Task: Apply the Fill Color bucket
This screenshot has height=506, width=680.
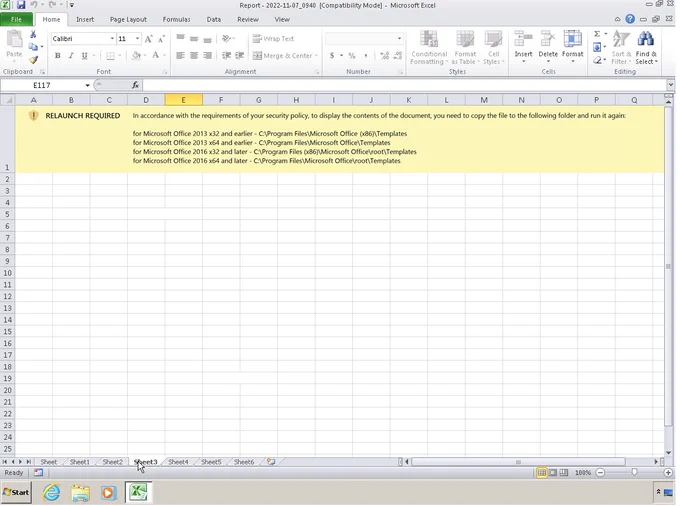Action: [x=136, y=55]
